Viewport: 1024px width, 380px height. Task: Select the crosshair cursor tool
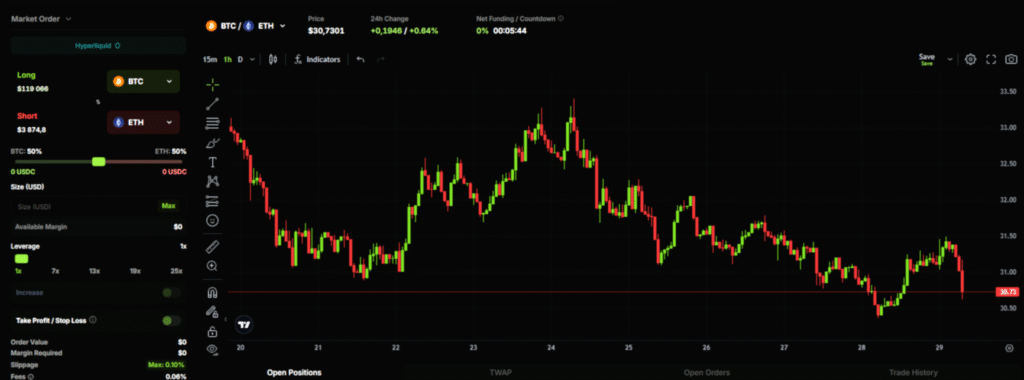212,84
